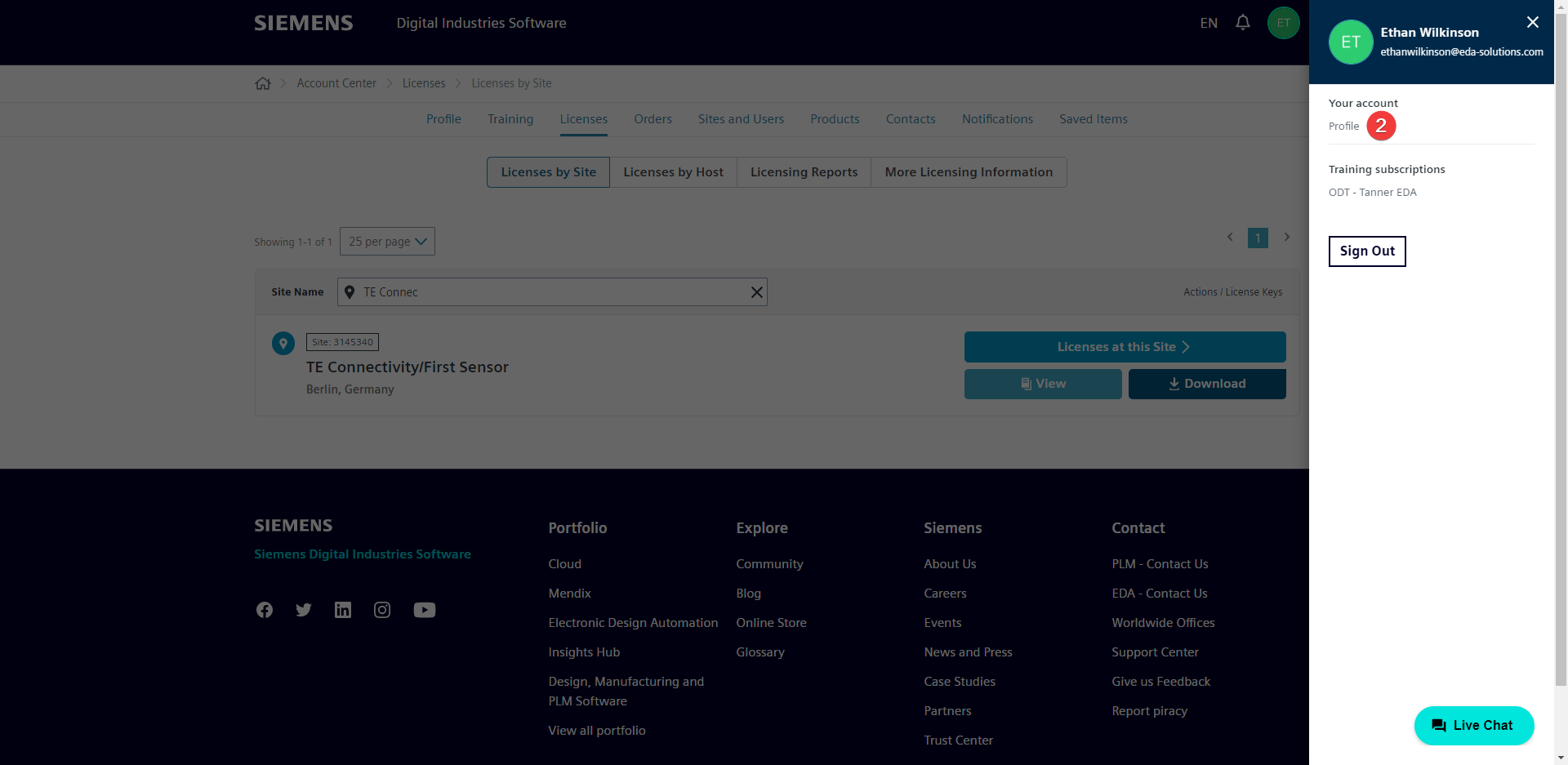Click the Download license button
The height and width of the screenshot is (765, 1568).
click(x=1207, y=384)
